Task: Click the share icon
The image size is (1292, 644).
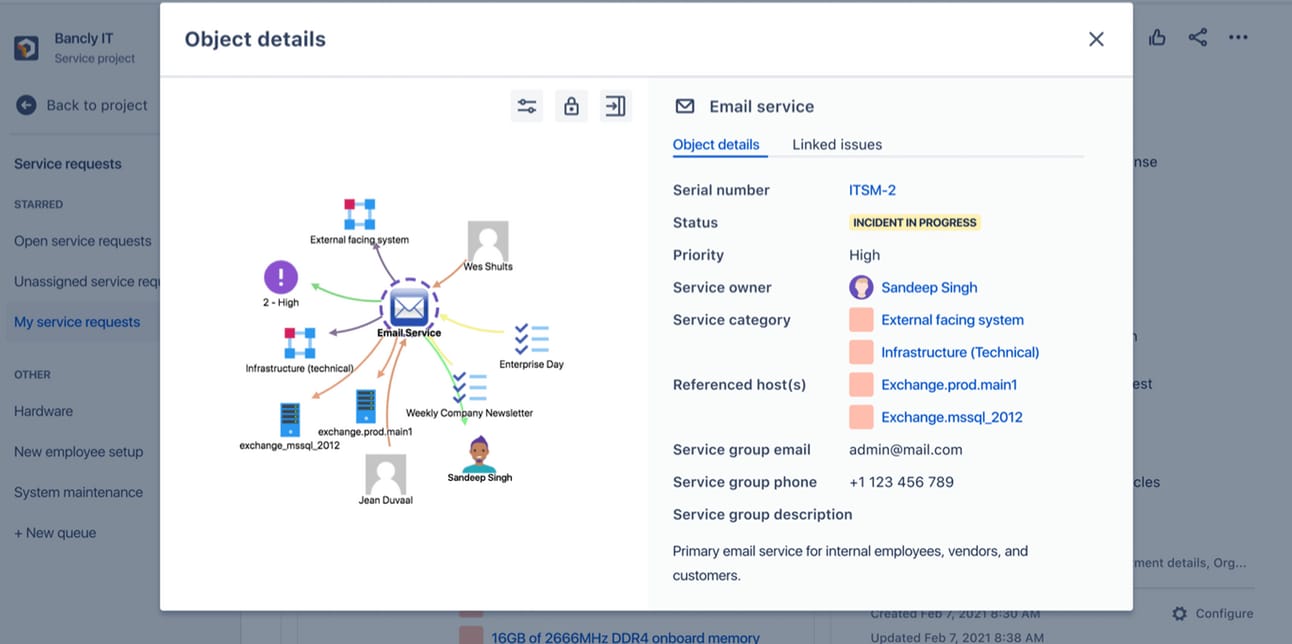Action: click(x=1197, y=38)
